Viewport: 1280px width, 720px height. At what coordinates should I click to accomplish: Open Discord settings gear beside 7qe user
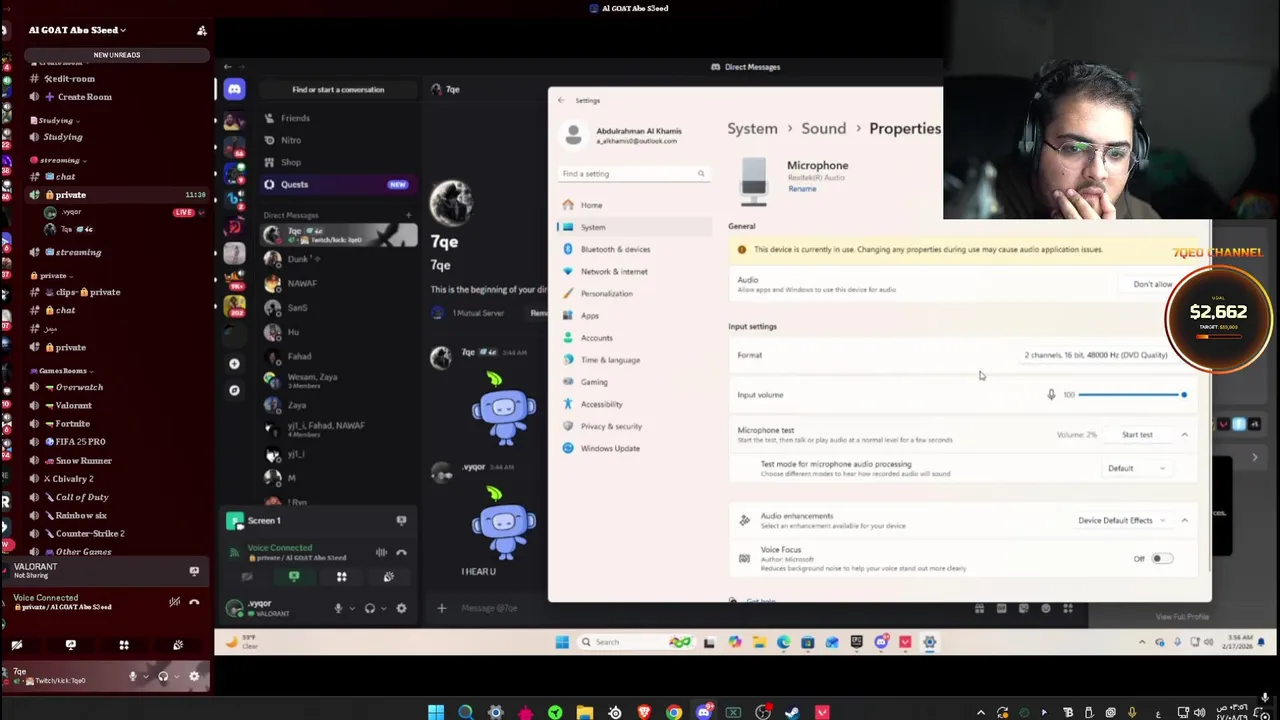click(194, 677)
